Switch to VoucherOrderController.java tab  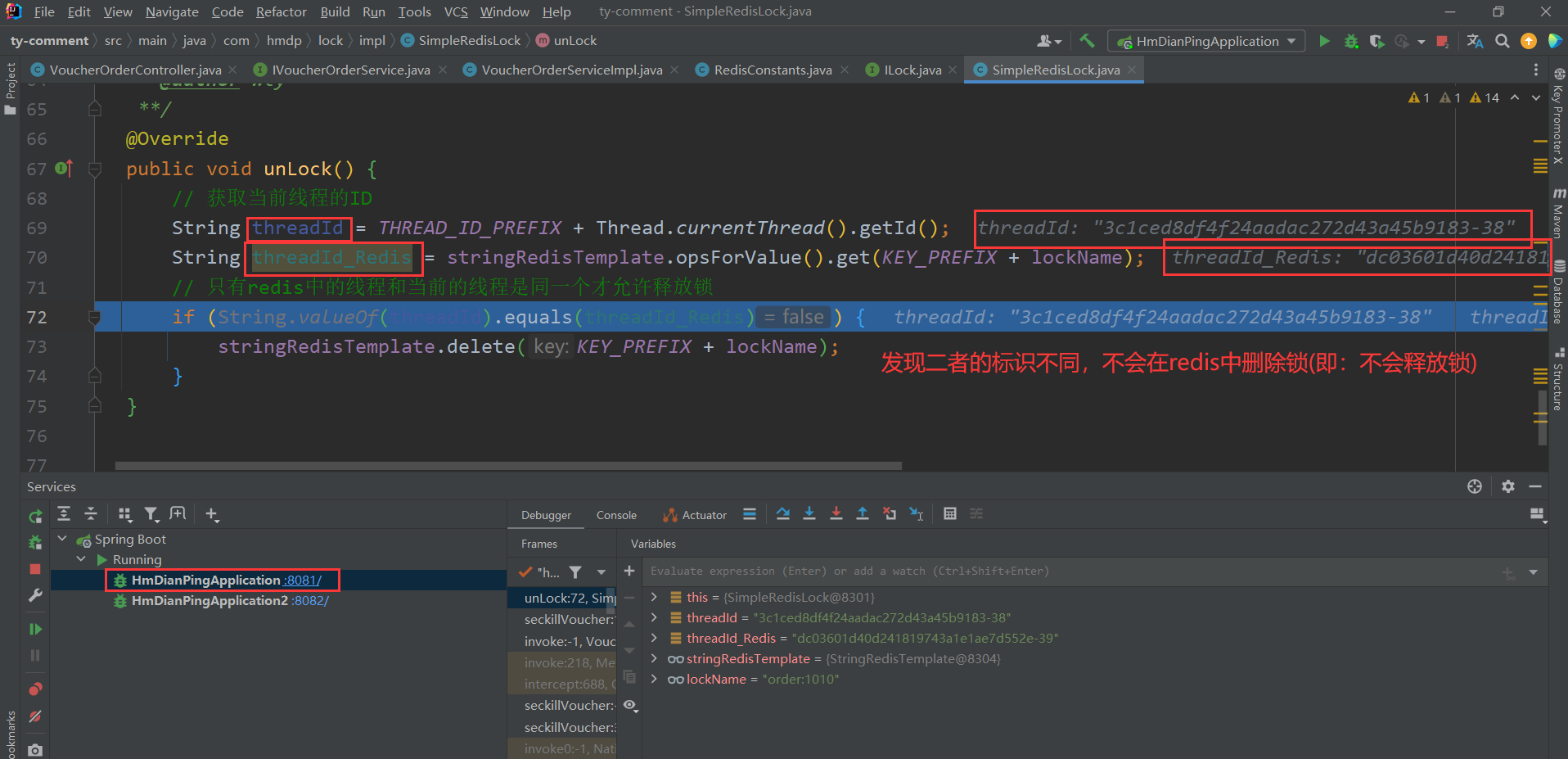(x=135, y=70)
